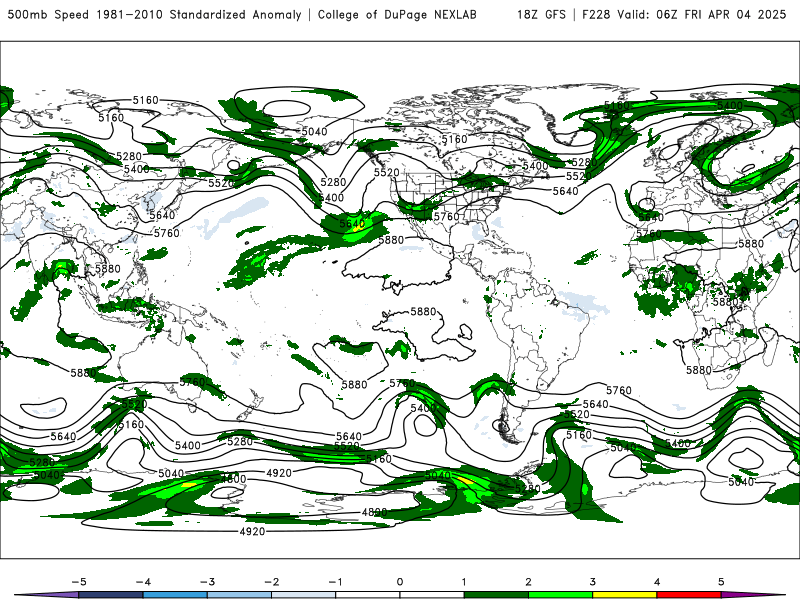Click the positive legend label '5'
Image resolution: width=800 pixels, height=600 pixels.
[x=721, y=582]
